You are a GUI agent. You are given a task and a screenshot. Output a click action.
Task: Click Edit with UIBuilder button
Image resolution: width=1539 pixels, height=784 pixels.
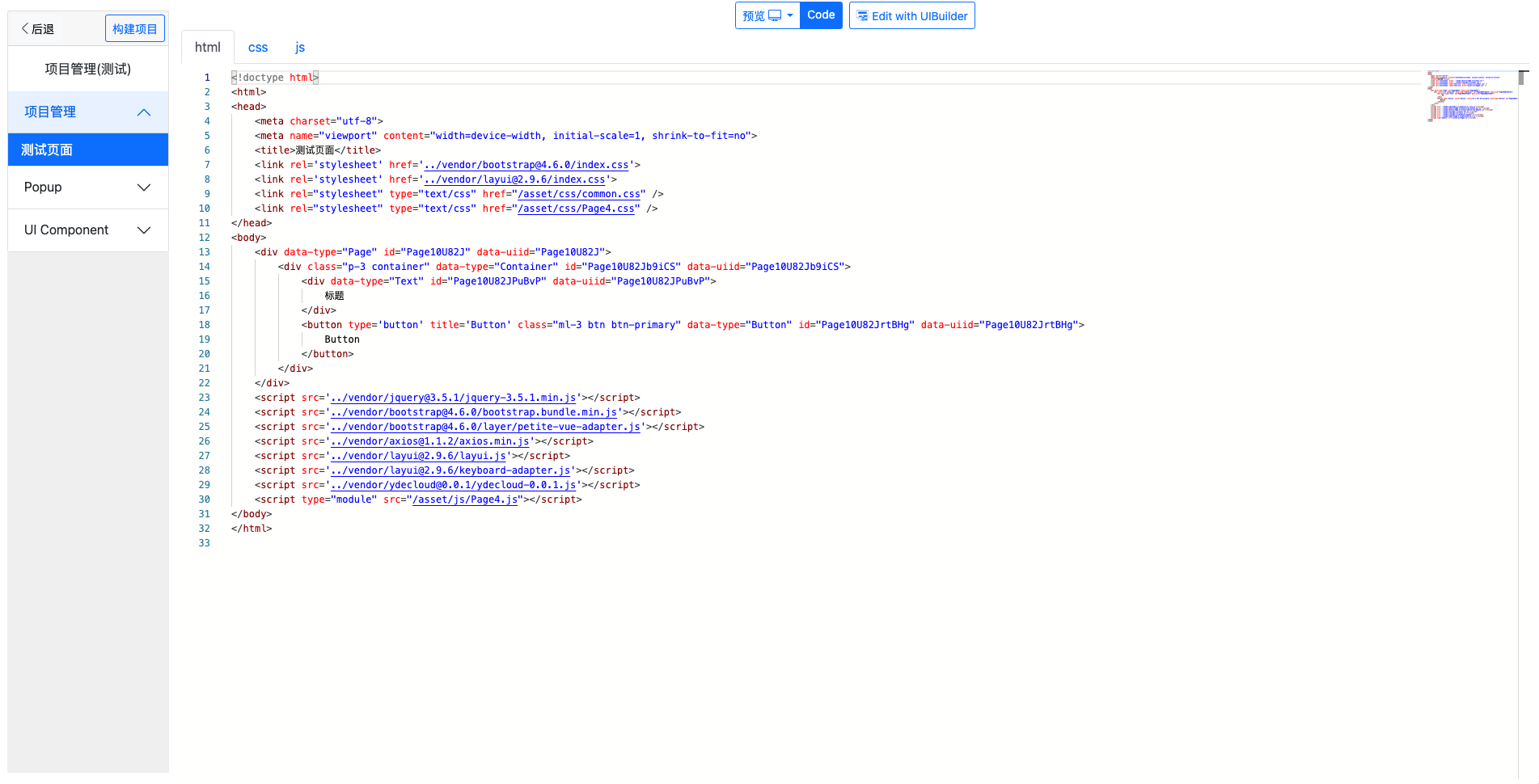(912, 15)
